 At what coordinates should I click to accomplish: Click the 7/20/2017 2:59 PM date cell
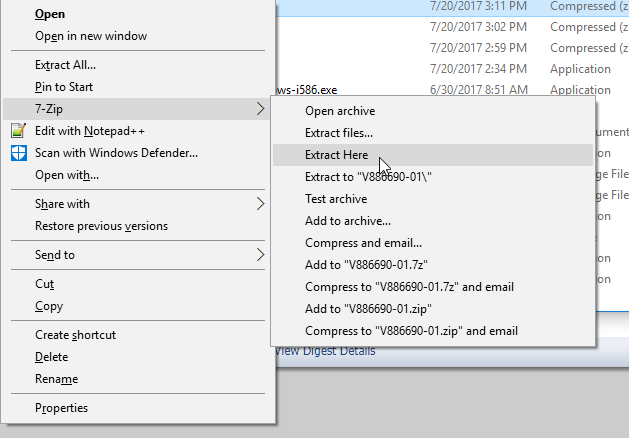click(478, 48)
